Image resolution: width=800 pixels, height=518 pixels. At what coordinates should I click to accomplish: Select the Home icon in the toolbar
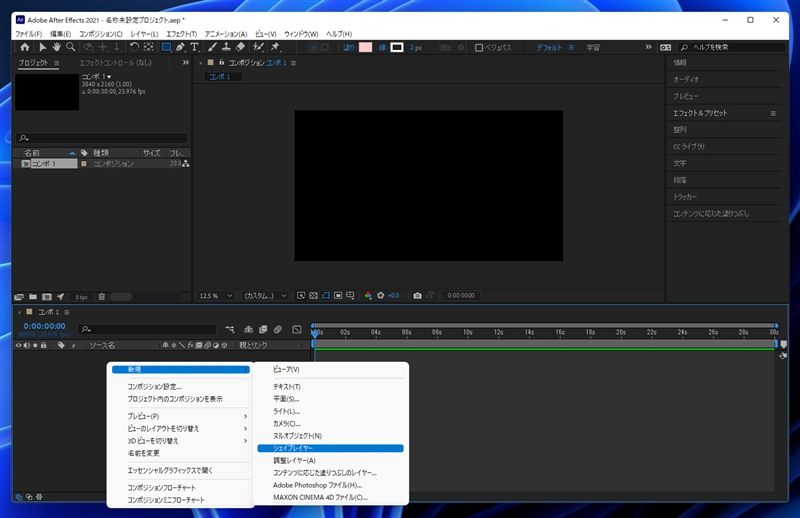tap(24, 47)
